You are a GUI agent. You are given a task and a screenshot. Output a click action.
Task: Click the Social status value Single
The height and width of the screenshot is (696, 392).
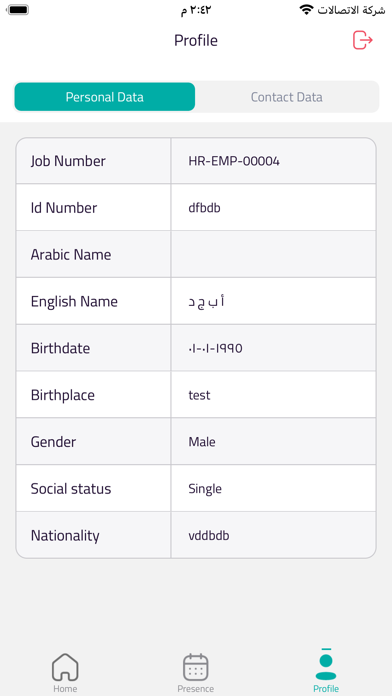(x=205, y=489)
